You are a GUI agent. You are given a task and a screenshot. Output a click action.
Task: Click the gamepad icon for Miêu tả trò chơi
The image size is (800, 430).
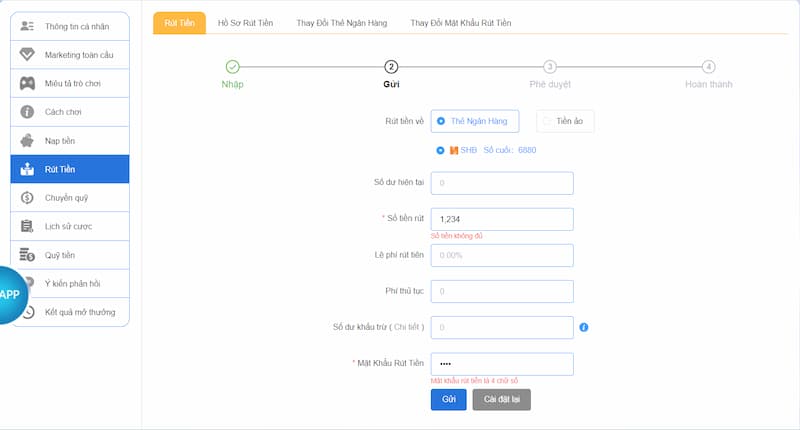tap(27, 82)
